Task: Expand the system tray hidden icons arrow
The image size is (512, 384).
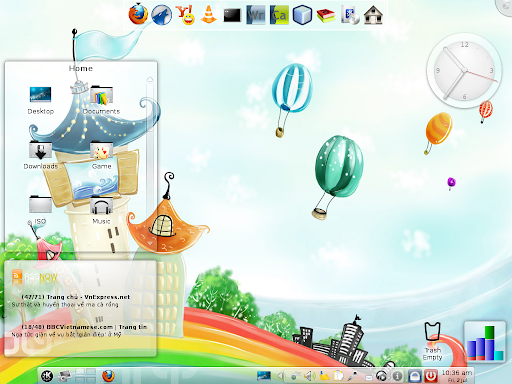Action: pyautogui.click(x=280, y=376)
